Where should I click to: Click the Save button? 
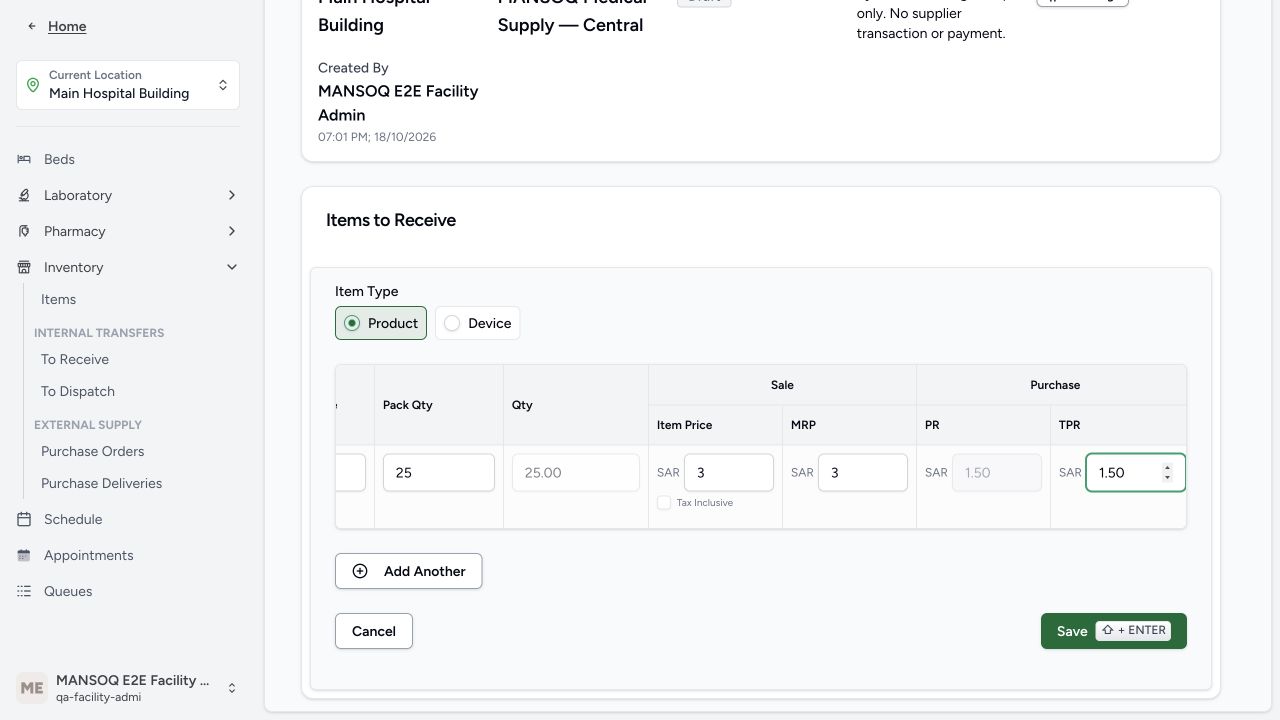point(1114,631)
